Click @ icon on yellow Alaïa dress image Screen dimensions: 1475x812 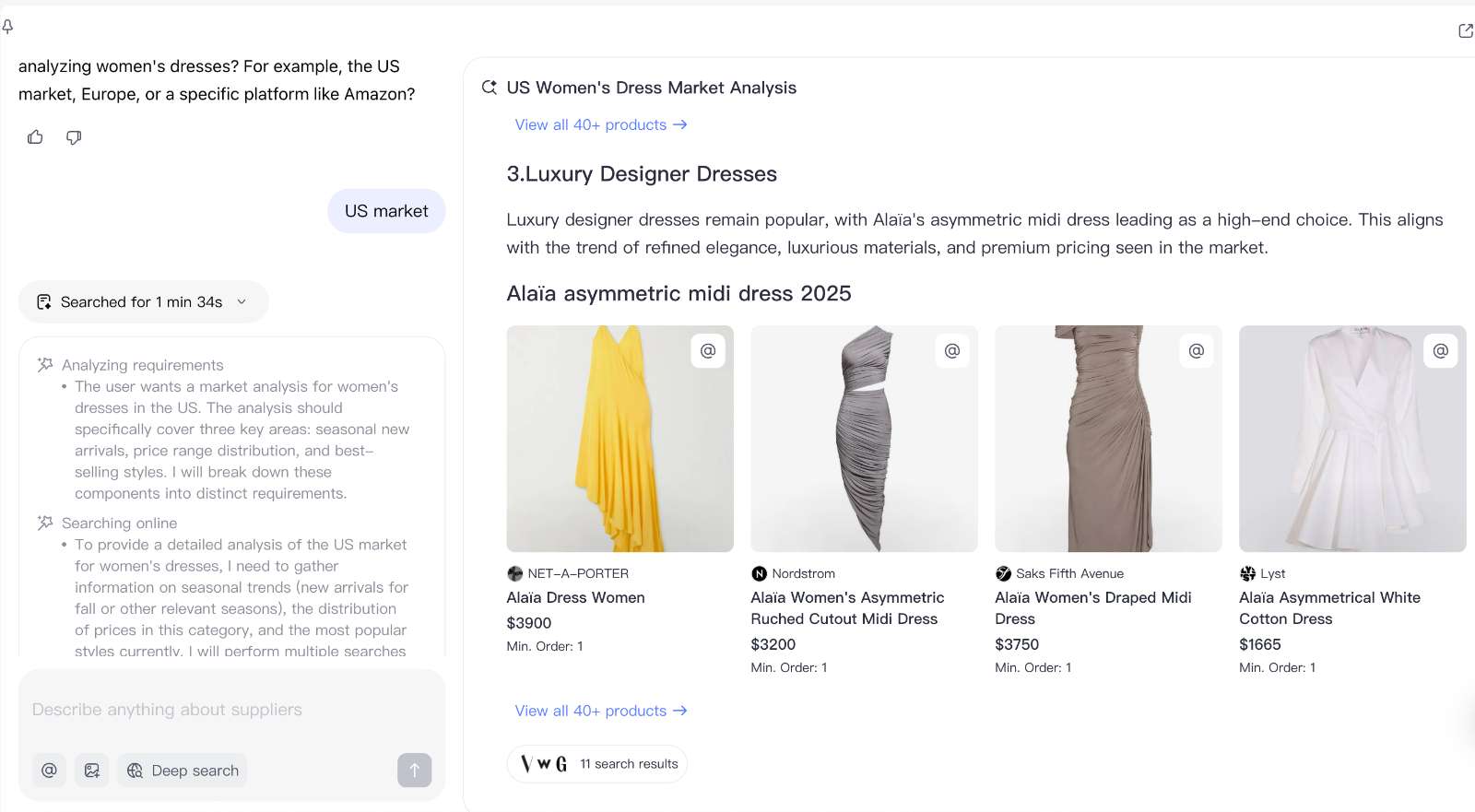pos(708,350)
